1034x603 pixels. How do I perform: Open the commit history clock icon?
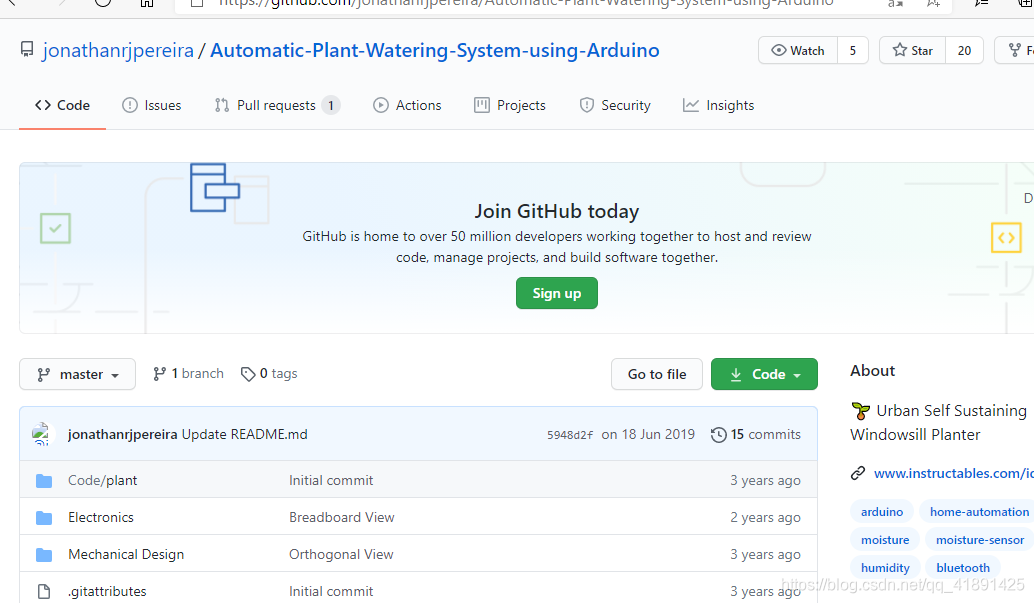click(x=718, y=435)
